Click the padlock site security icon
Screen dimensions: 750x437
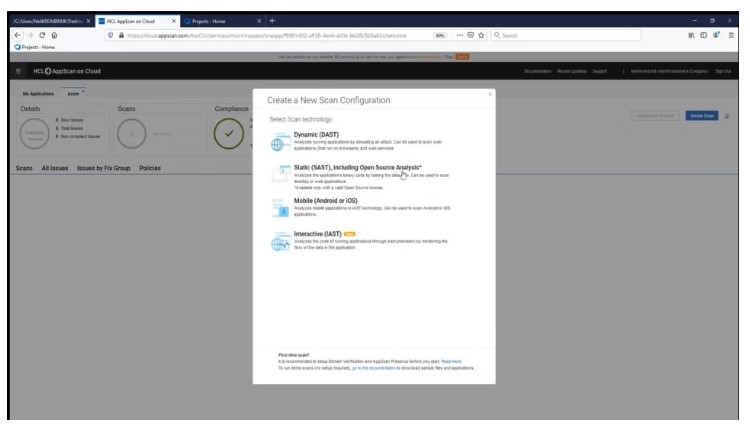point(121,35)
